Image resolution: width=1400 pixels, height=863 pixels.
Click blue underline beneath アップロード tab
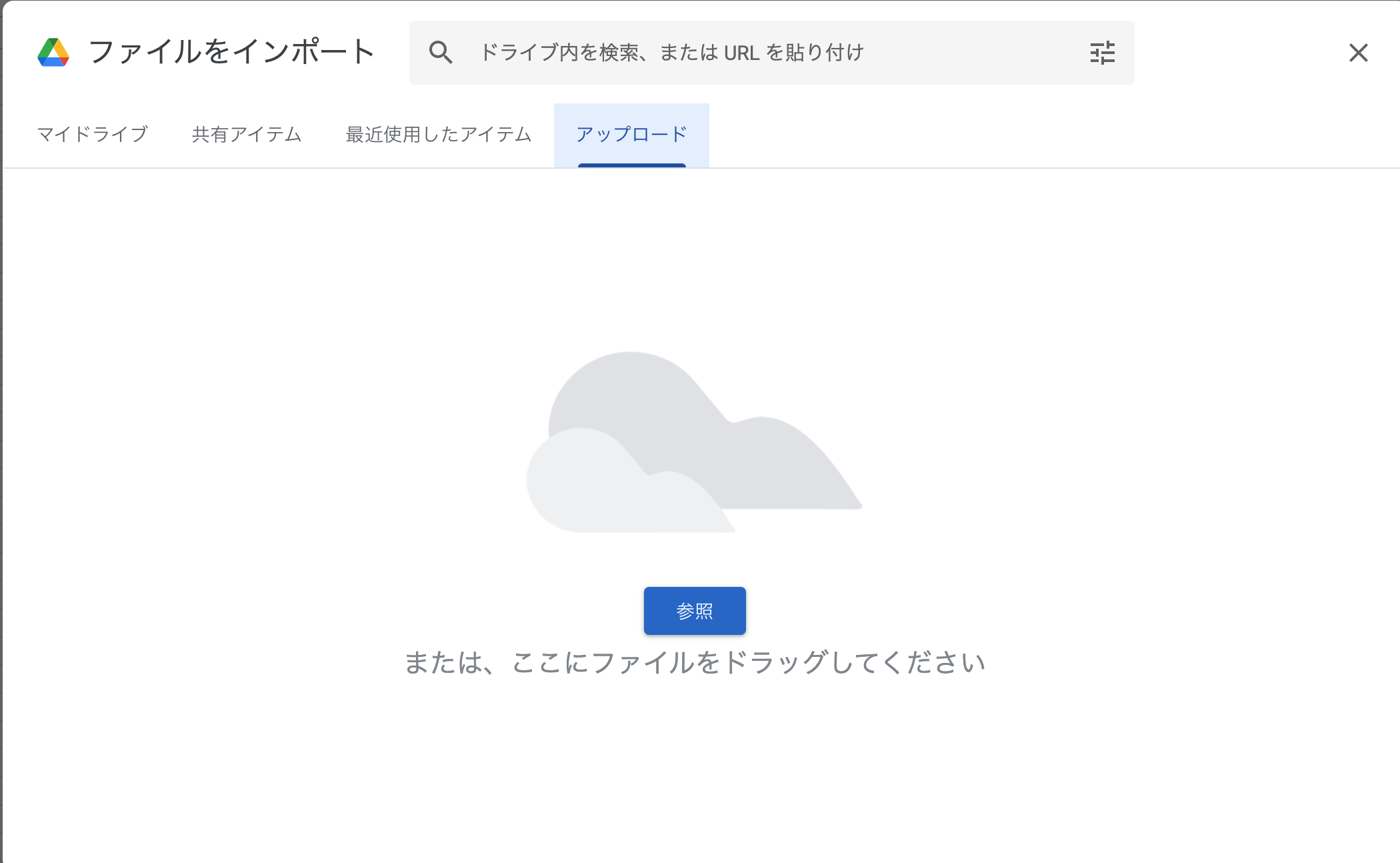[x=631, y=165]
